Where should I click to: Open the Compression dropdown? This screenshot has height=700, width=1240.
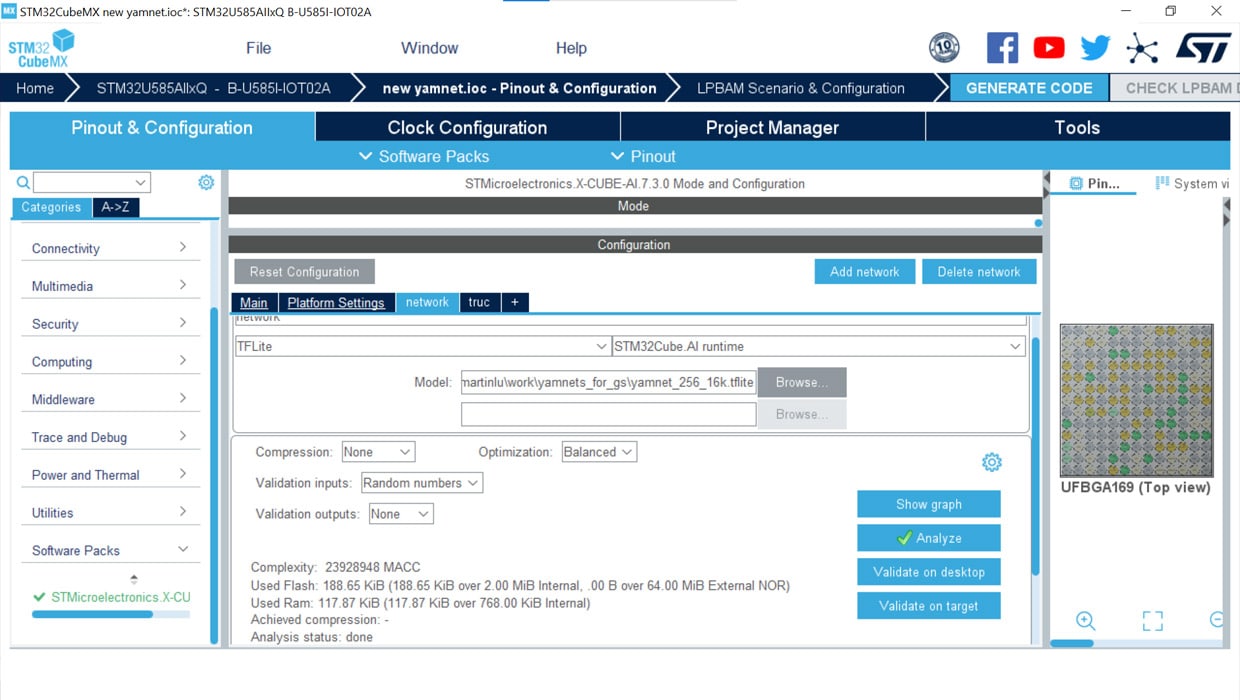(x=377, y=452)
